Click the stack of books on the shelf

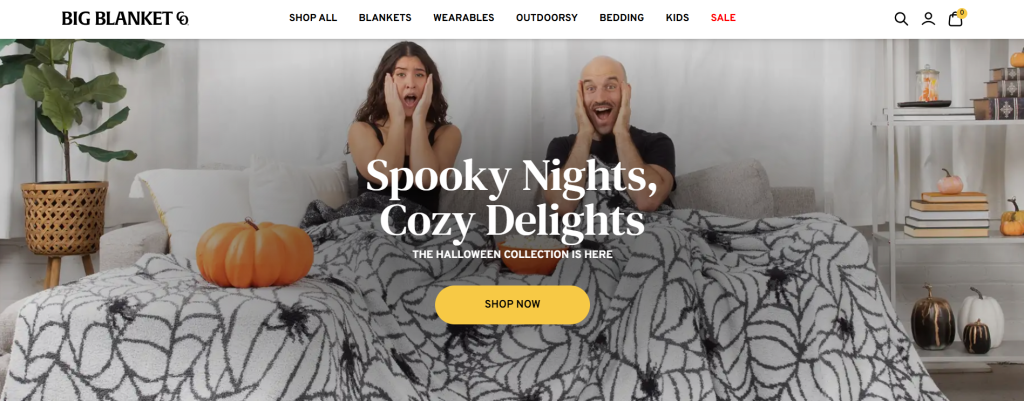[946, 214]
